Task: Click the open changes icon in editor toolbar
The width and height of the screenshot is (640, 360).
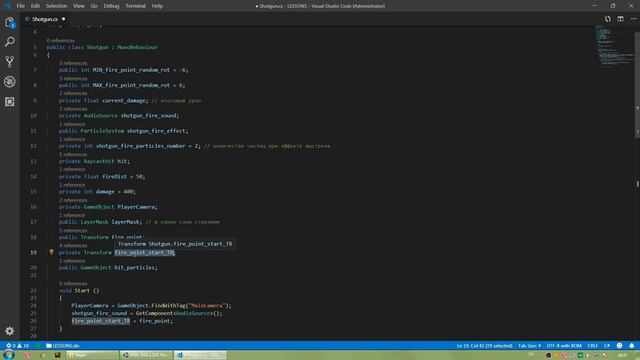Action: (608, 19)
